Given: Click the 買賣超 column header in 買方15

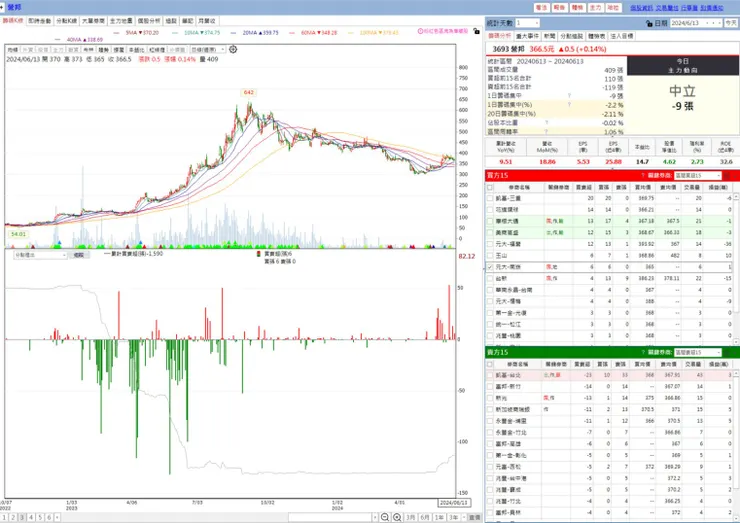Looking at the screenshot, I should click(584, 187).
